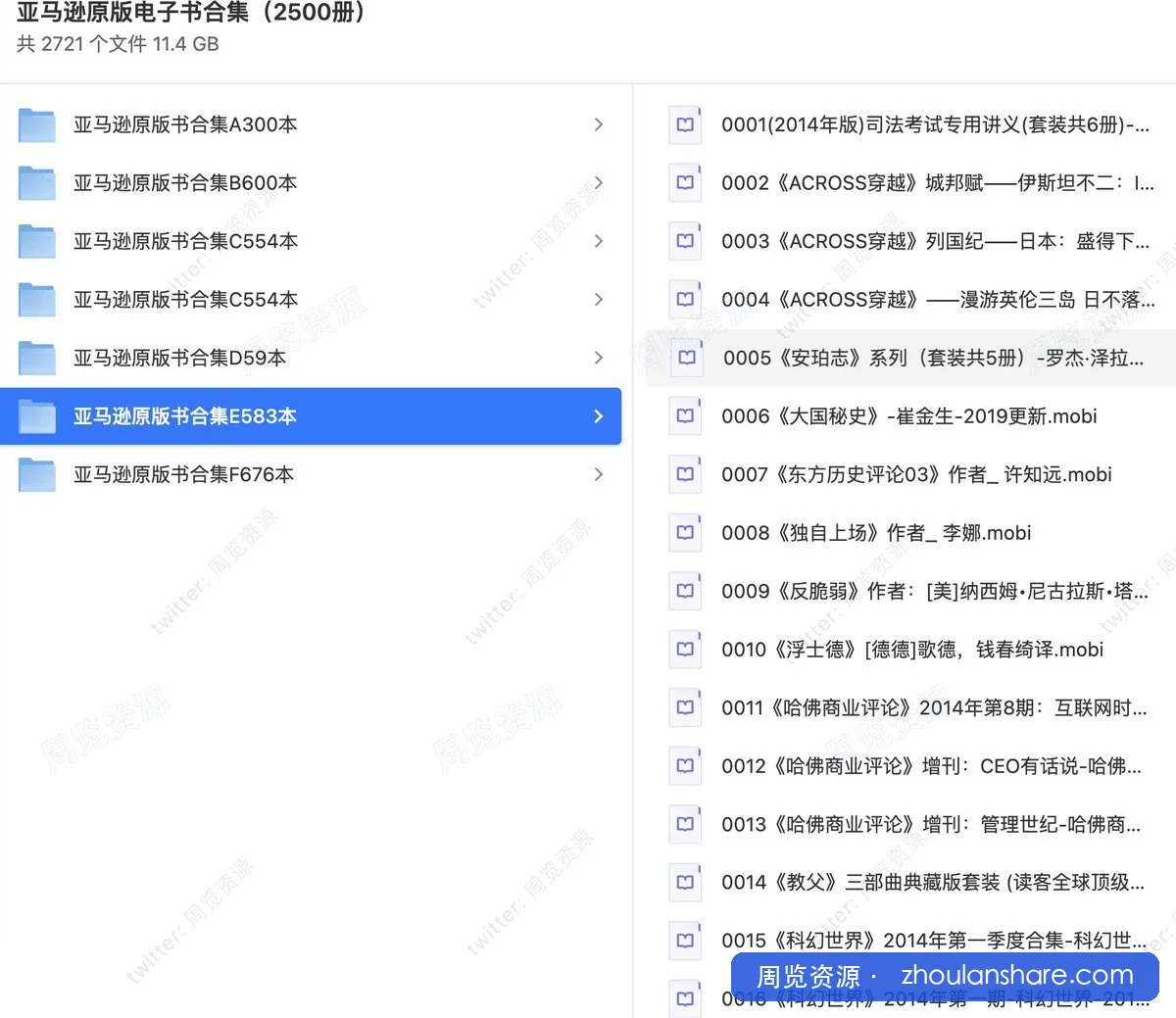This screenshot has width=1176, height=1018.
Task: Select the ebook icon for 0002 城邦赋
Action: [x=685, y=183]
